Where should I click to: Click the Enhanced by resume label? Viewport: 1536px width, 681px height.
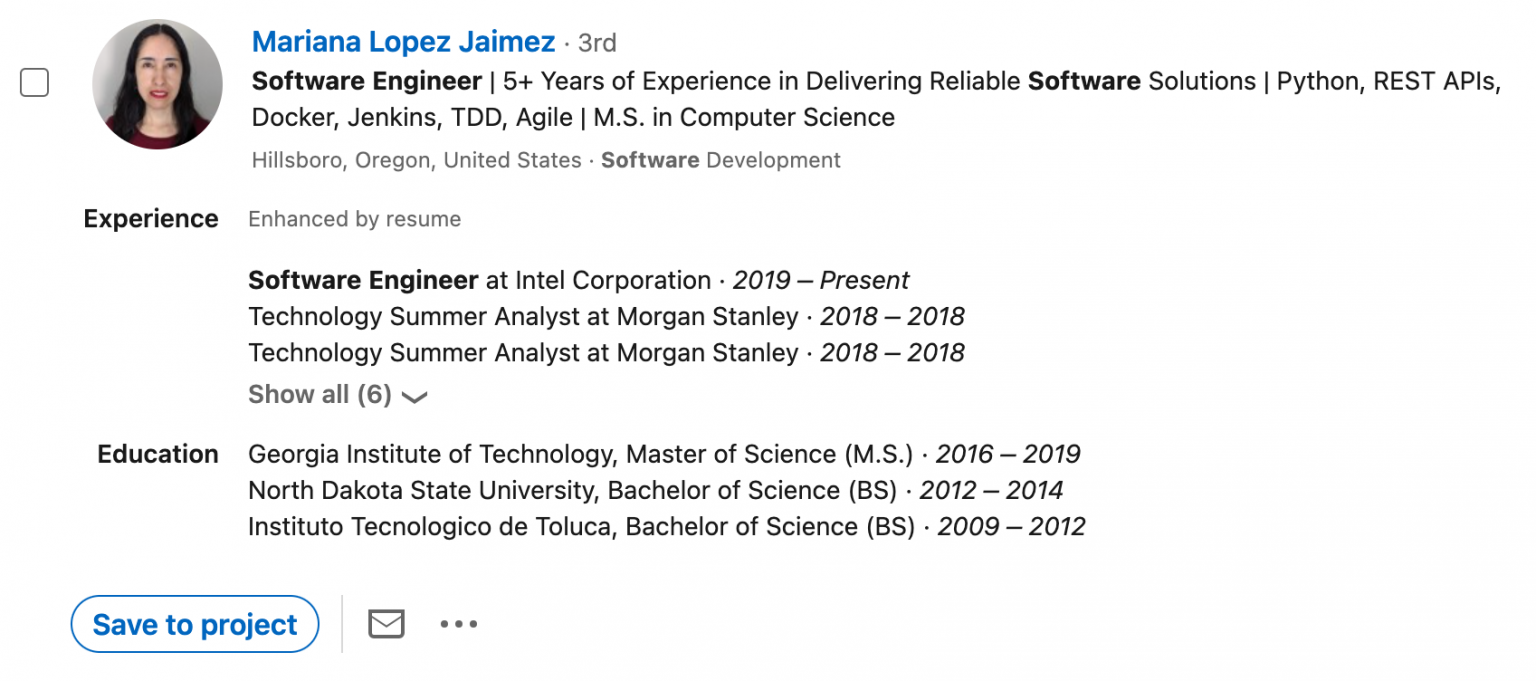pyautogui.click(x=354, y=219)
